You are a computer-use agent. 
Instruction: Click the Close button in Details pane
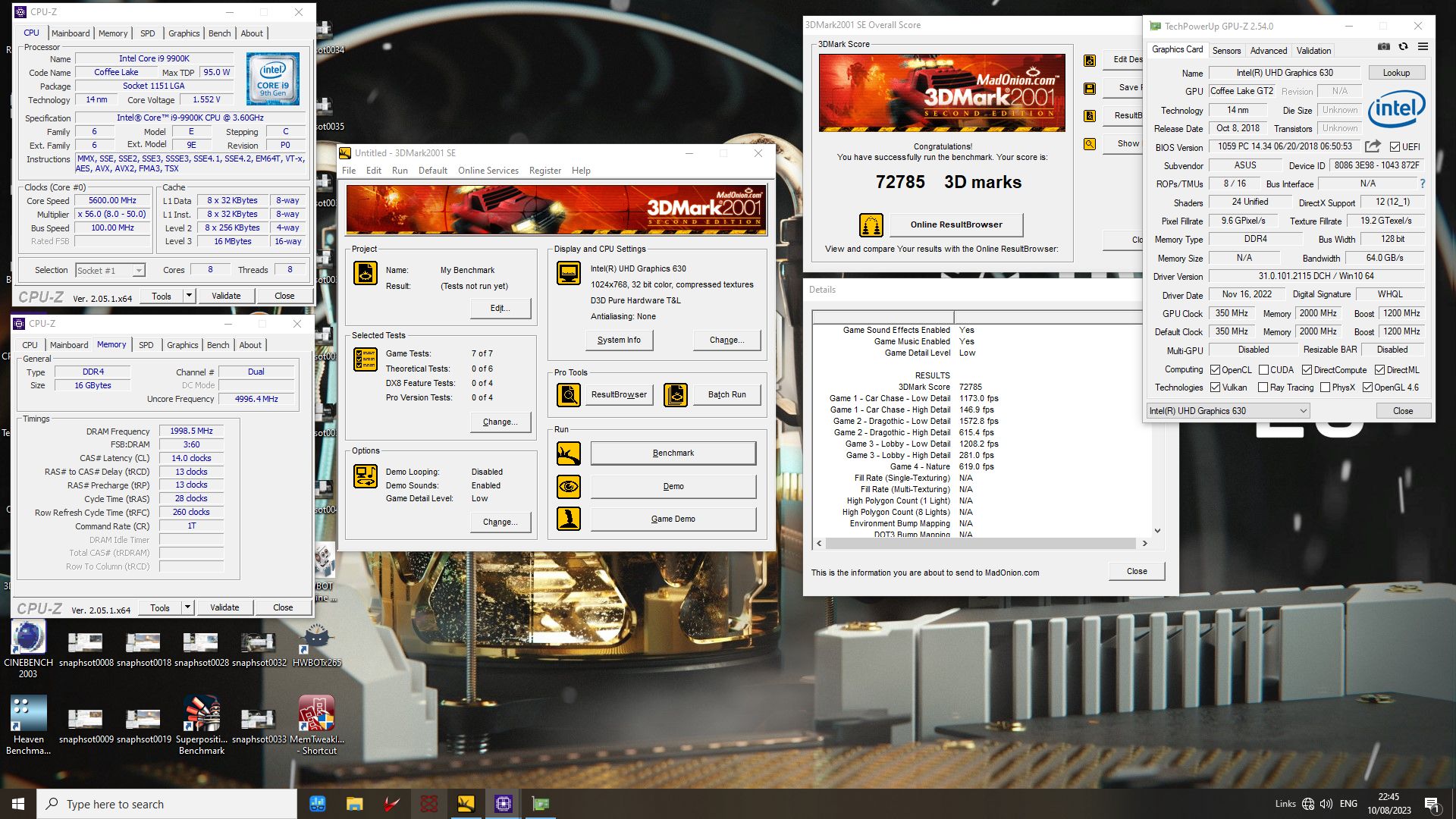coord(1136,571)
